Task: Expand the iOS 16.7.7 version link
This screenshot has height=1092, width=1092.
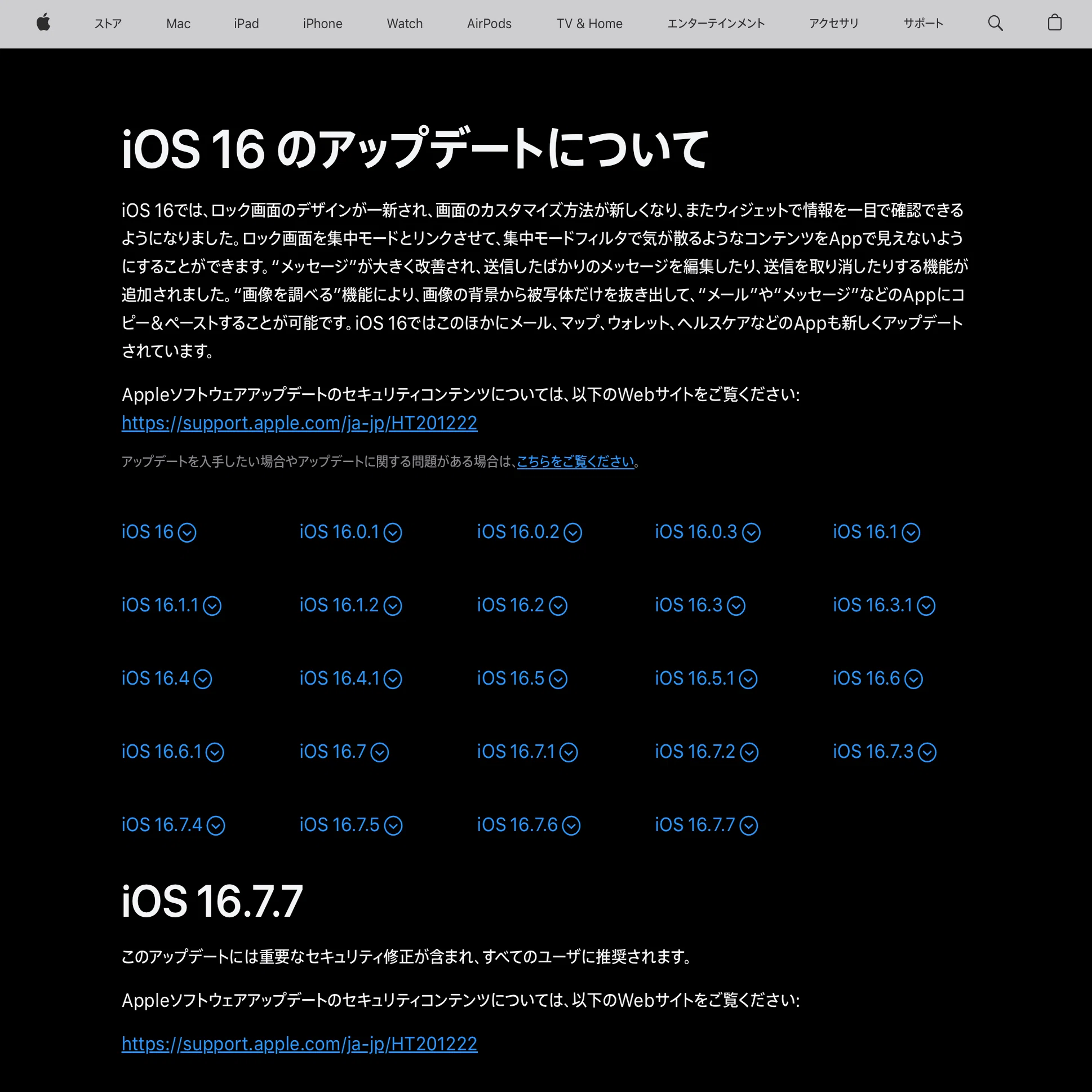Action: pyautogui.click(x=707, y=825)
